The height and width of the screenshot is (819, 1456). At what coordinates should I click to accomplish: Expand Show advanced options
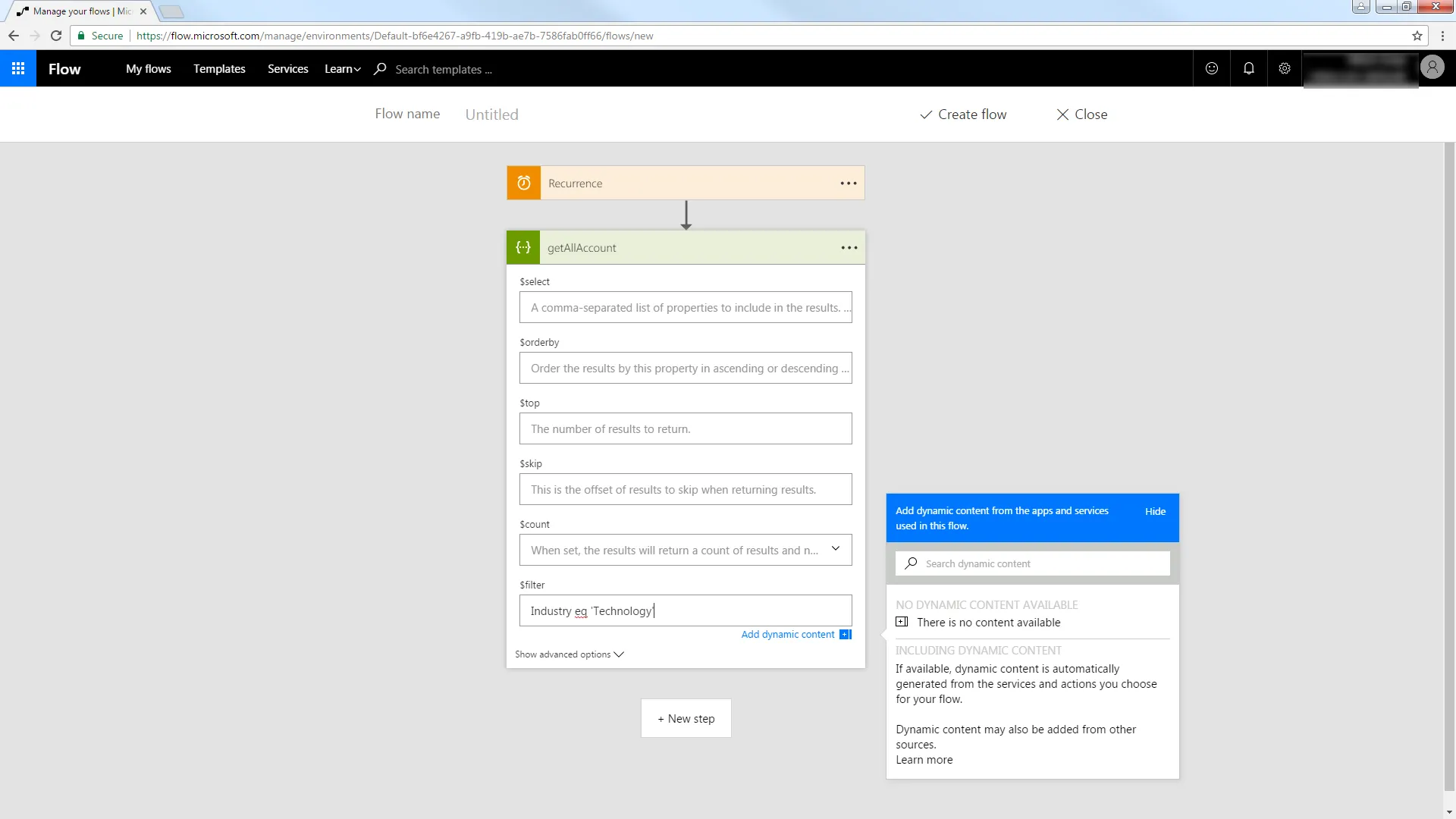point(569,654)
